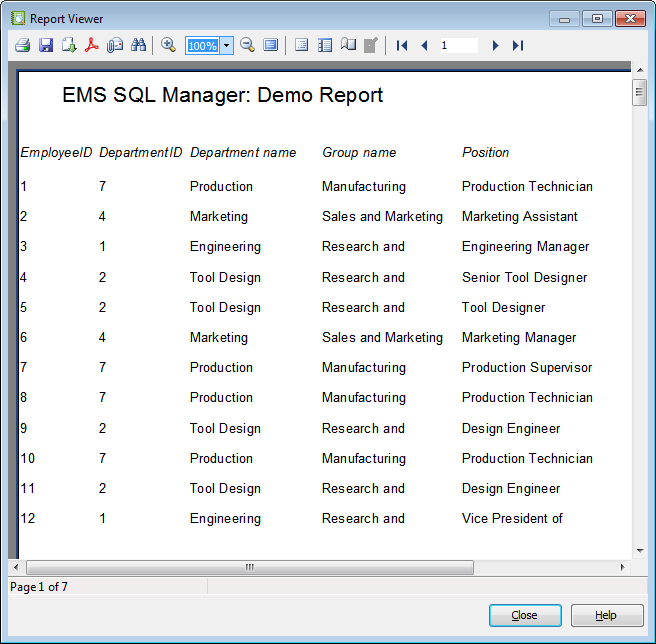Click the Save report floppy icon
656x644 pixels.
coord(46,45)
